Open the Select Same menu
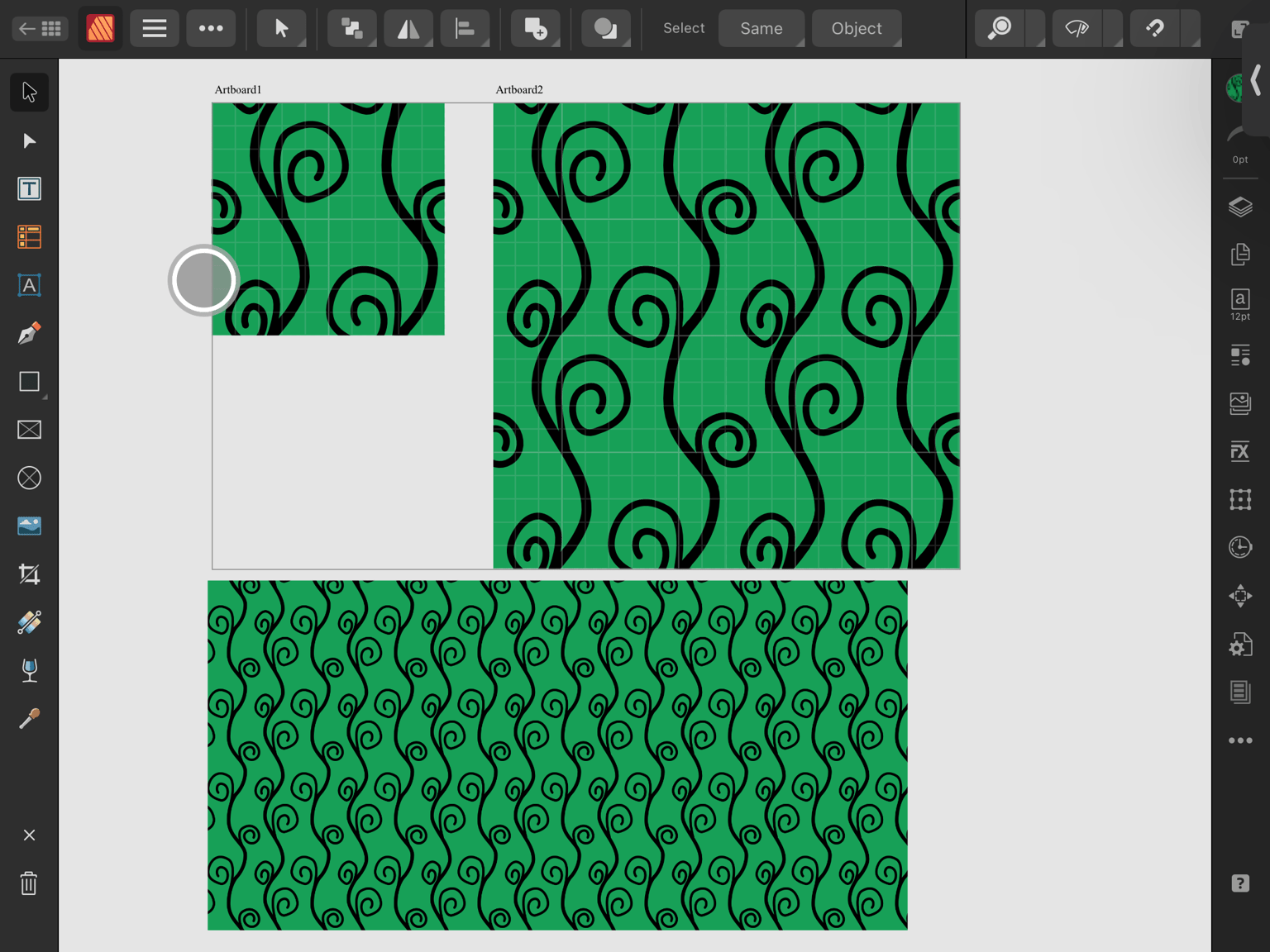The height and width of the screenshot is (952, 1270). [762, 29]
